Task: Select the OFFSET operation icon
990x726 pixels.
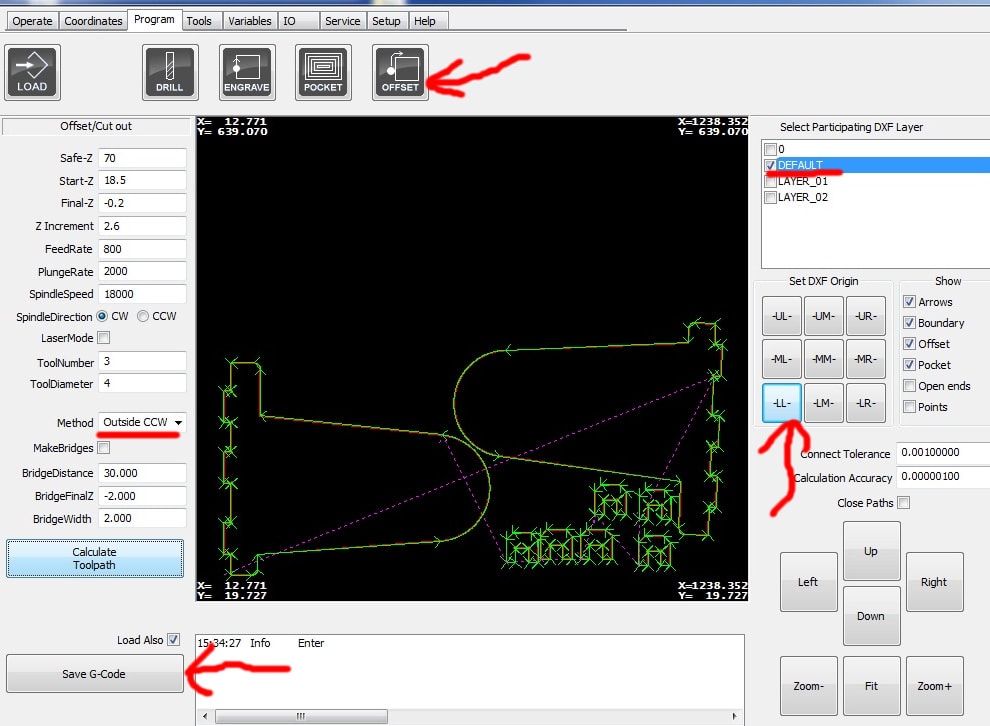Action: pos(400,72)
